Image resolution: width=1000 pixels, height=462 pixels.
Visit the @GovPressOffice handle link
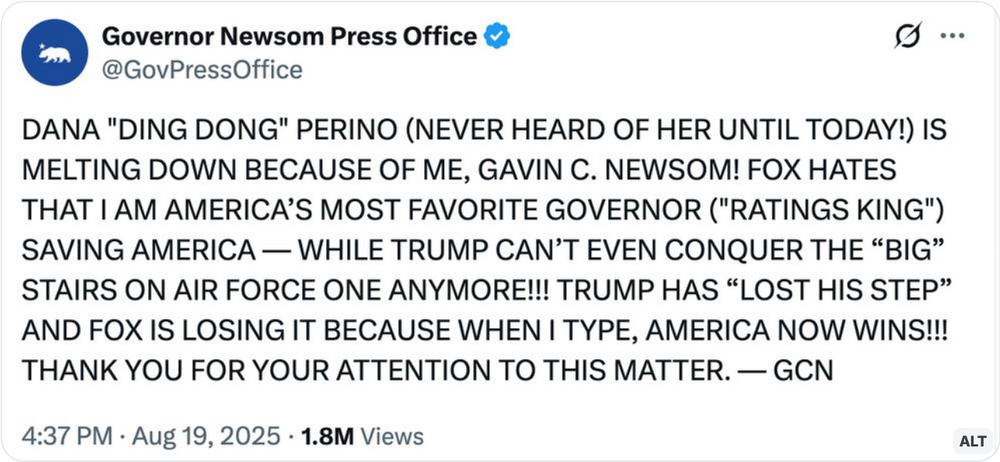(201, 69)
